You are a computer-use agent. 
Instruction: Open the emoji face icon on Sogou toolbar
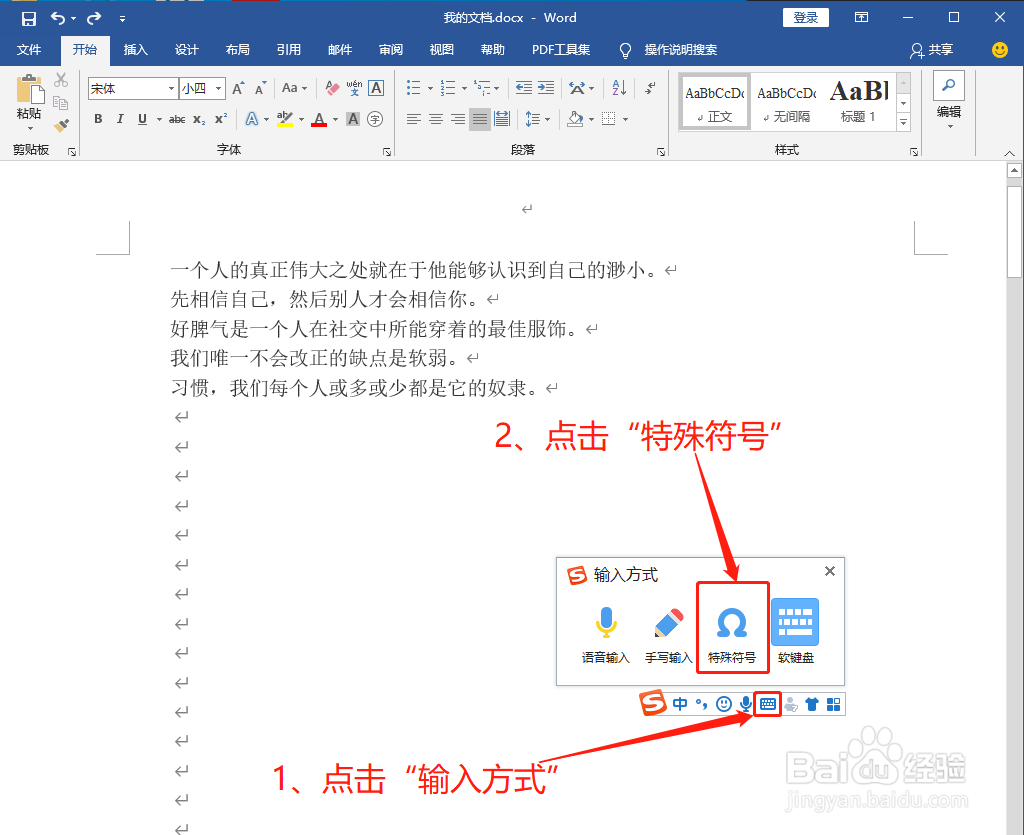coord(724,703)
